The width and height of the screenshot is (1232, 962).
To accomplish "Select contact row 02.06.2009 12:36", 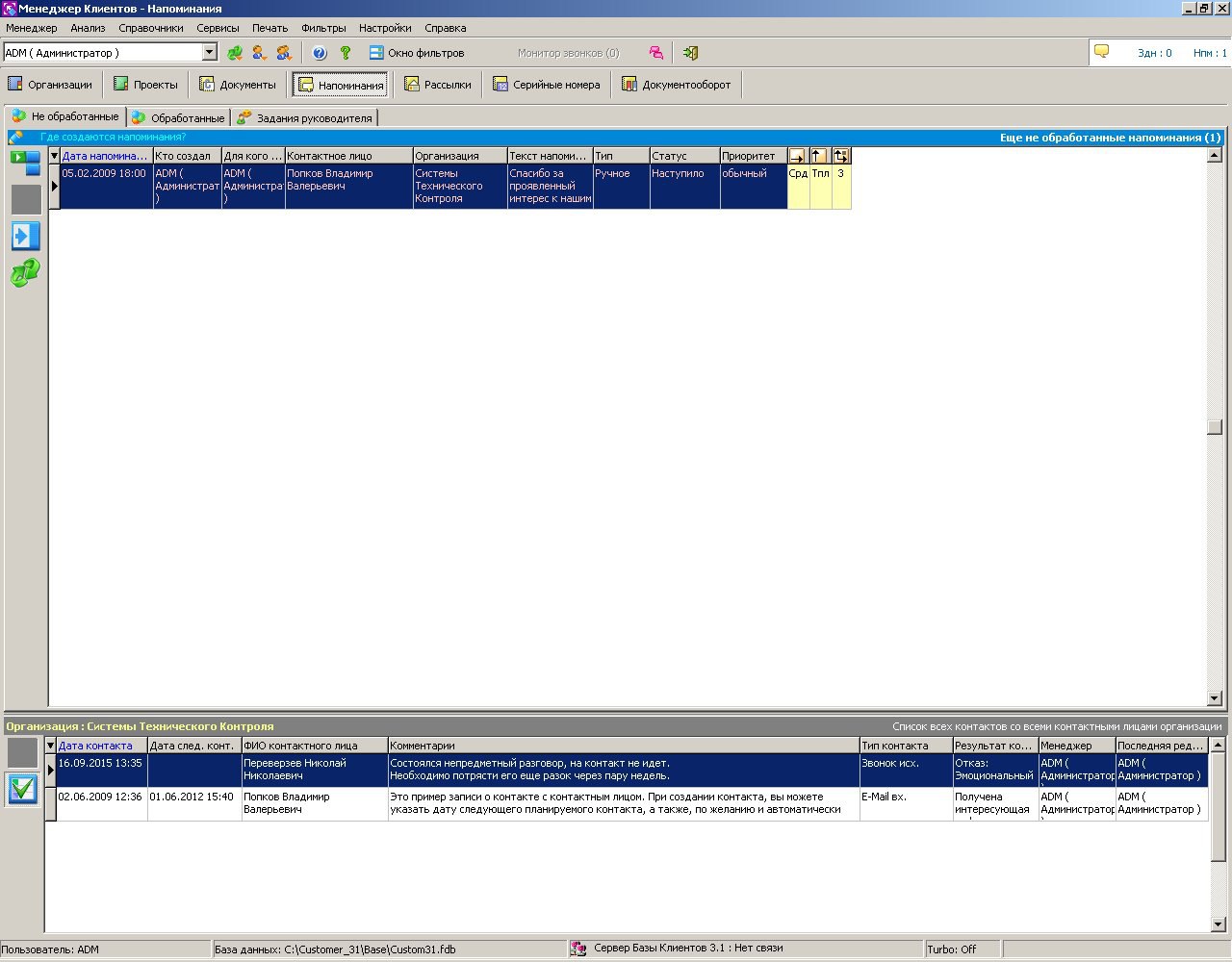I will point(627,803).
